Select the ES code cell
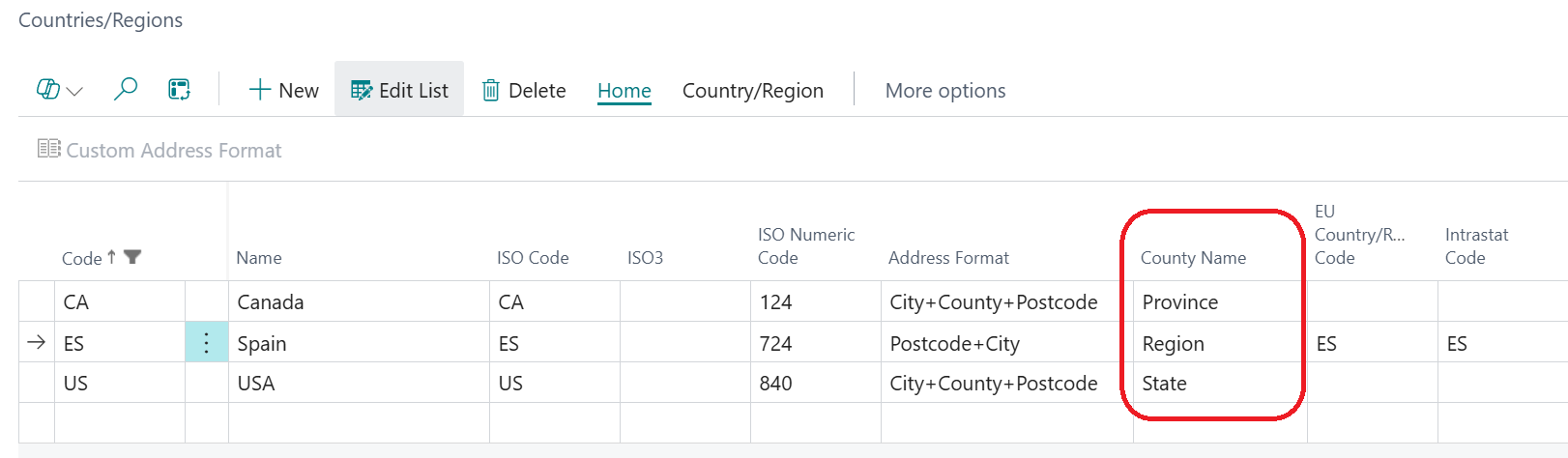The image size is (1568, 458). [120, 343]
